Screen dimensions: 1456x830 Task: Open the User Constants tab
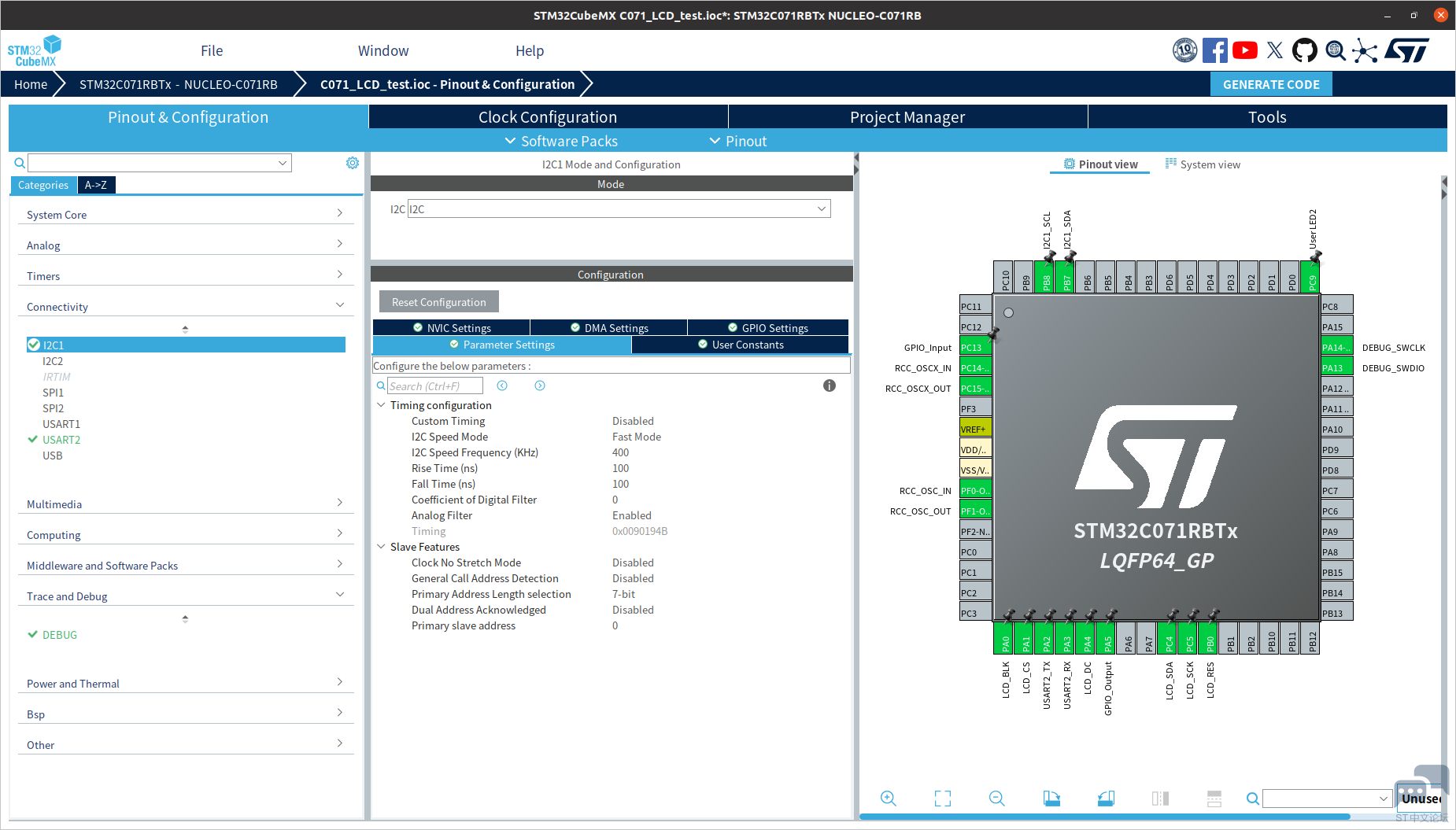tap(740, 345)
